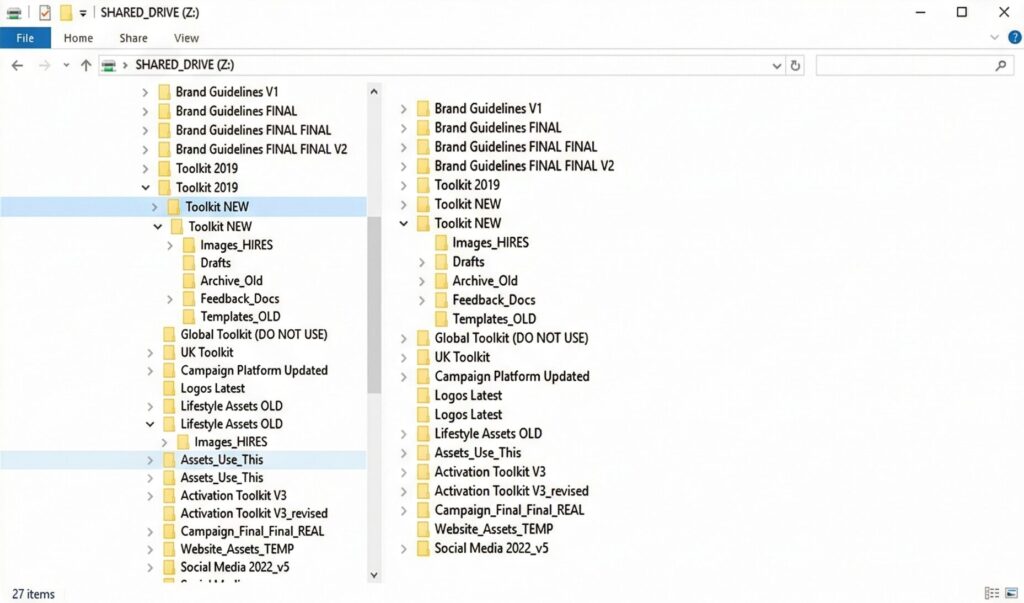This screenshot has height=603, width=1024.
Task: Click the Up one level arrow
Action: [x=86, y=65]
